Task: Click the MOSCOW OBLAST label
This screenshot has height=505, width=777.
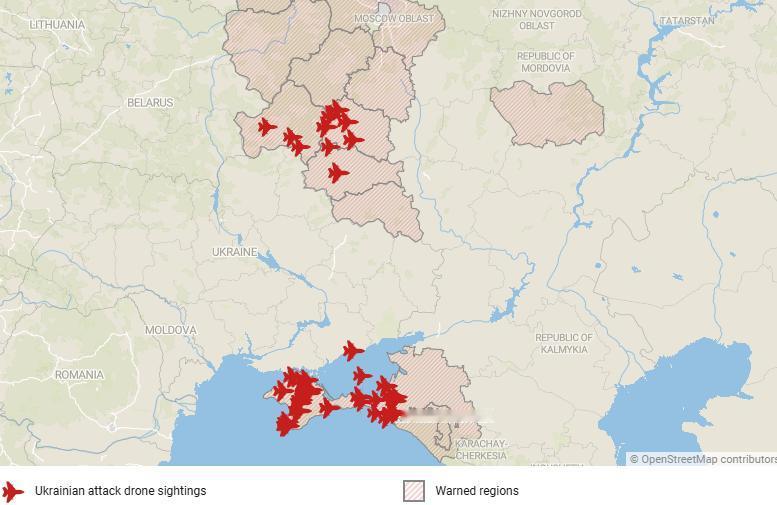Action: (x=393, y=18)
